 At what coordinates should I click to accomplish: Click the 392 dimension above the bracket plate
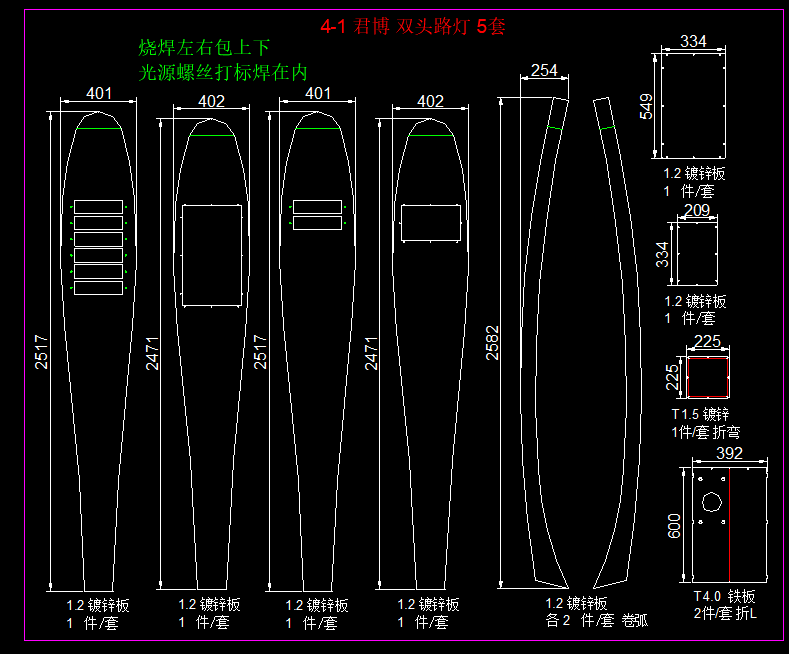(x=731, y=454)
